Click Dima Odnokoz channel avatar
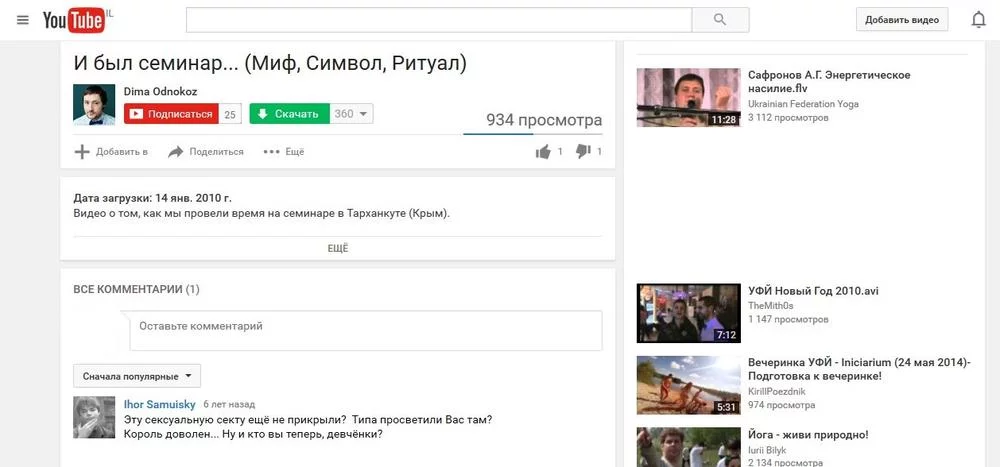Screen dimensions: 1000x467 (x=94, y=105)
